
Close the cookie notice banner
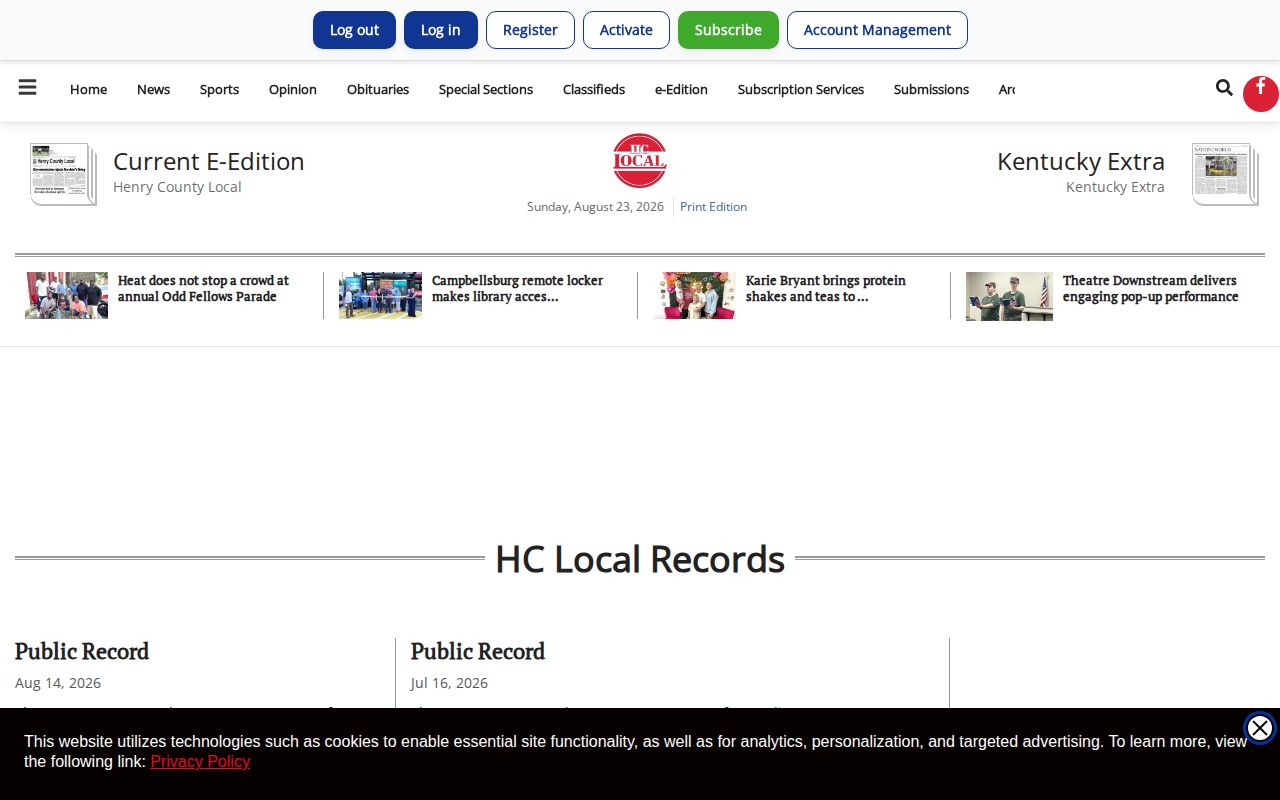[x=1260, y=728]
